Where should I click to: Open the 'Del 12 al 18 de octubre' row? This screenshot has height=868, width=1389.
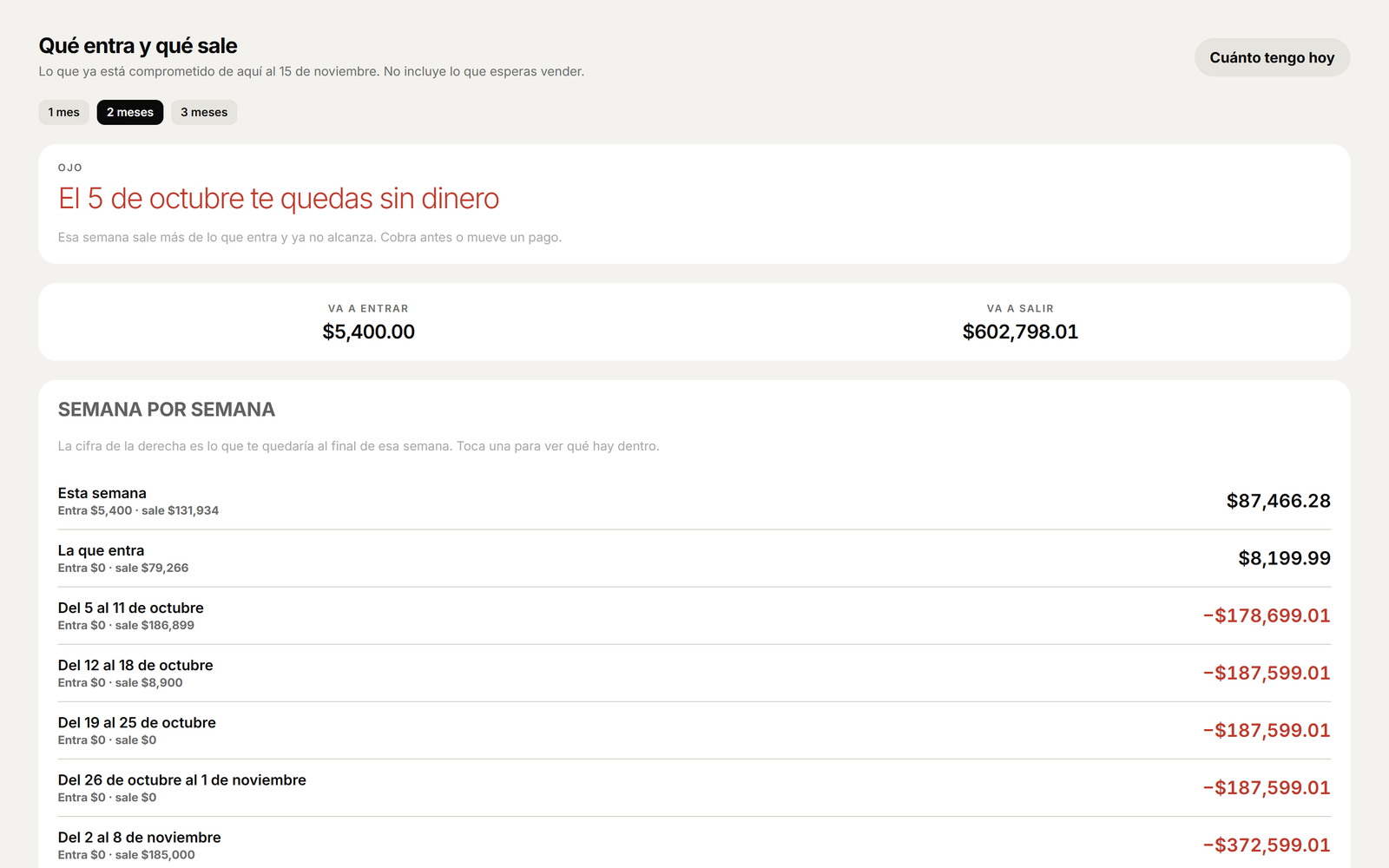click(694, 673)
